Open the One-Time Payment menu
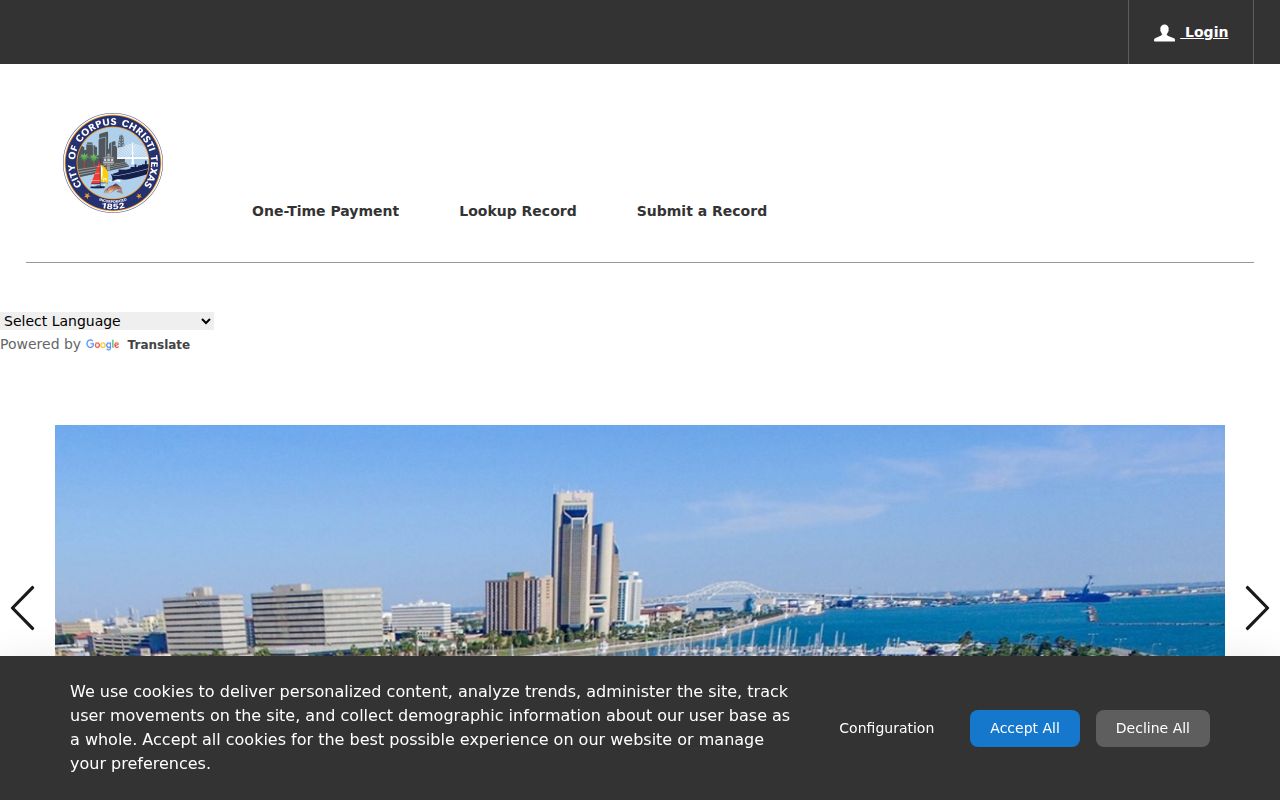The width and height of the screenshot is (1280, 800). pos(325,211)
